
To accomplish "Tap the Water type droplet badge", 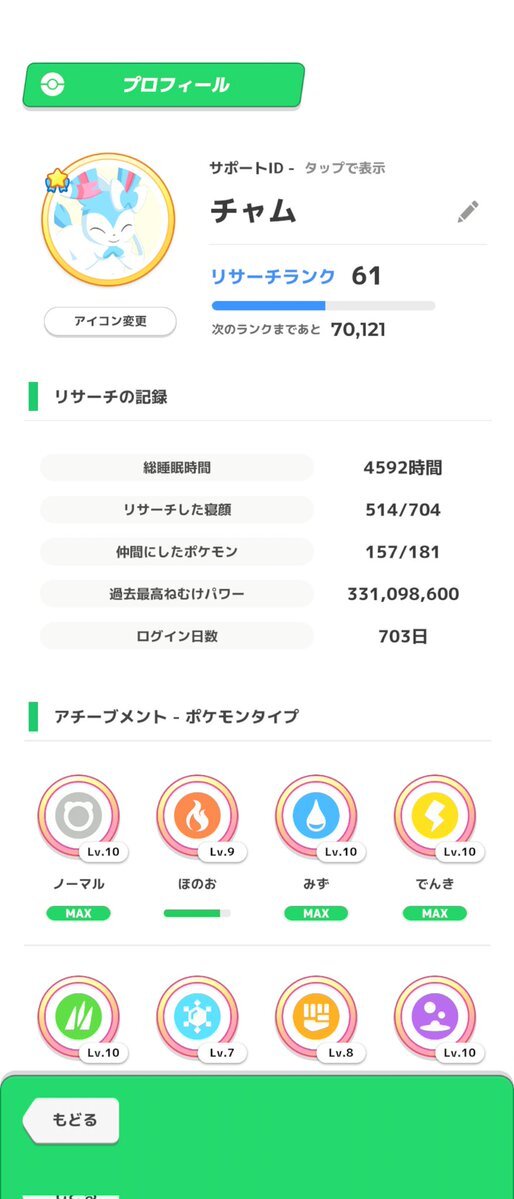I will 316,816.
